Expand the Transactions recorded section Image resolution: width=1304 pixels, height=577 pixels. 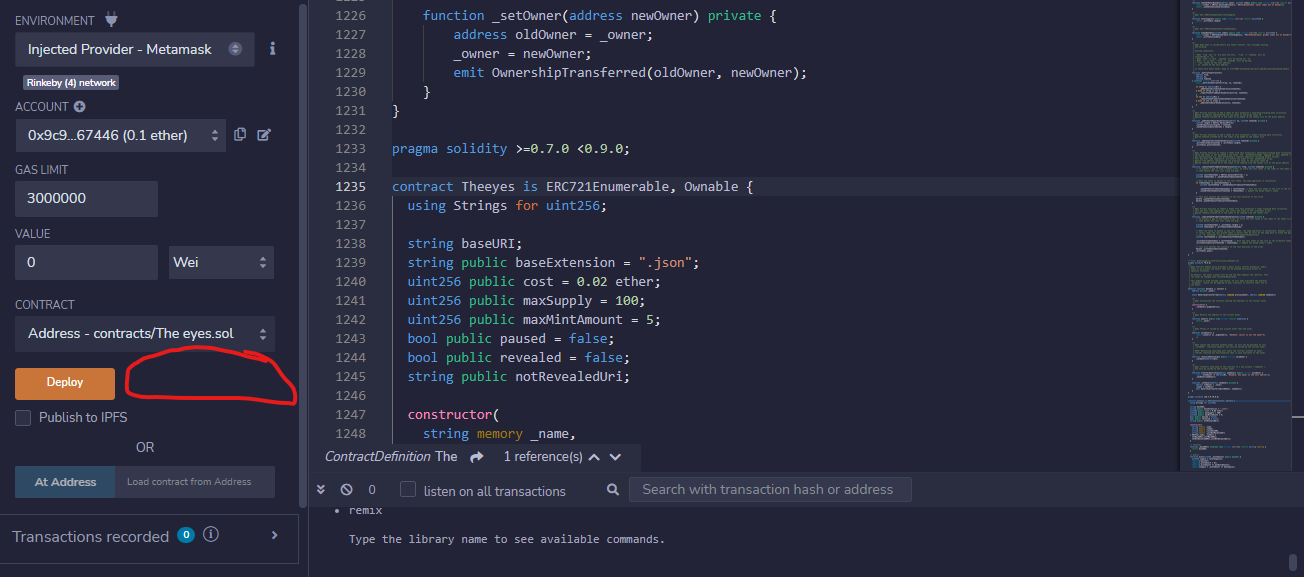(x=275, y=536)
